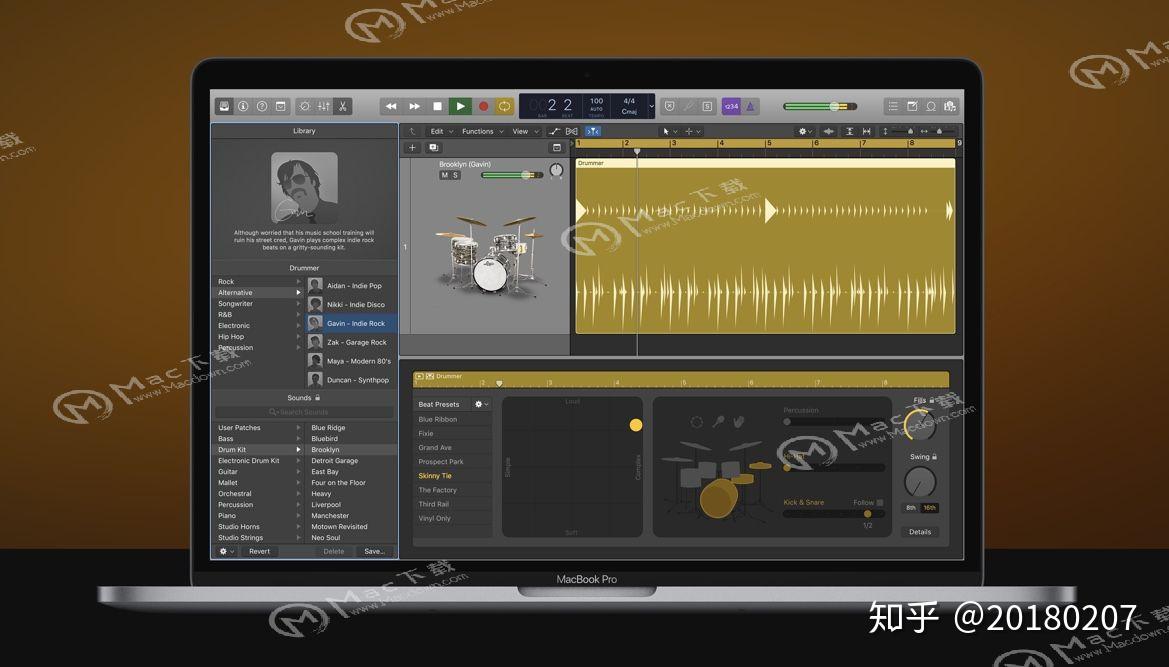Toggle the Show Flex icon
Screen dimensions: 1169x667
[x=572, y=131]
